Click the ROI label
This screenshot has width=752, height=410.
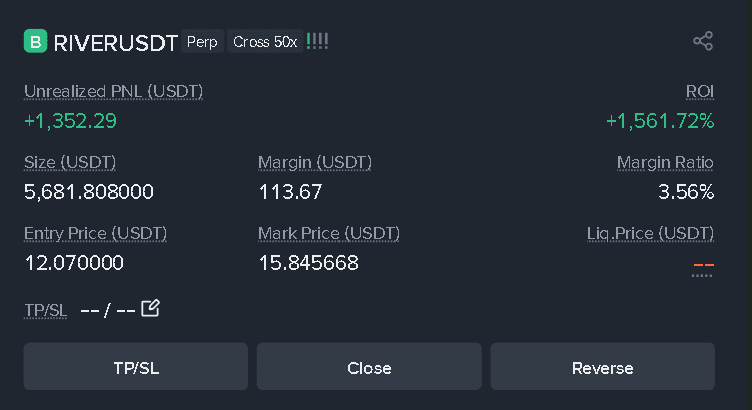[x=700, y=91]
